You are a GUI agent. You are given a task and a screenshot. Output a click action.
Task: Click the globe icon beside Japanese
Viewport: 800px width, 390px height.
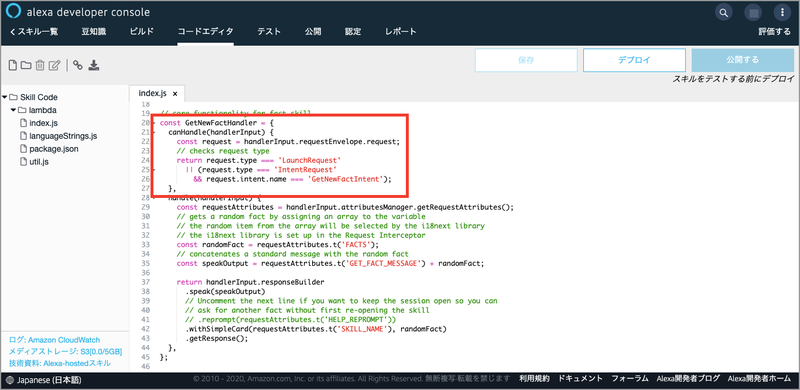click(x=11, y=380)
